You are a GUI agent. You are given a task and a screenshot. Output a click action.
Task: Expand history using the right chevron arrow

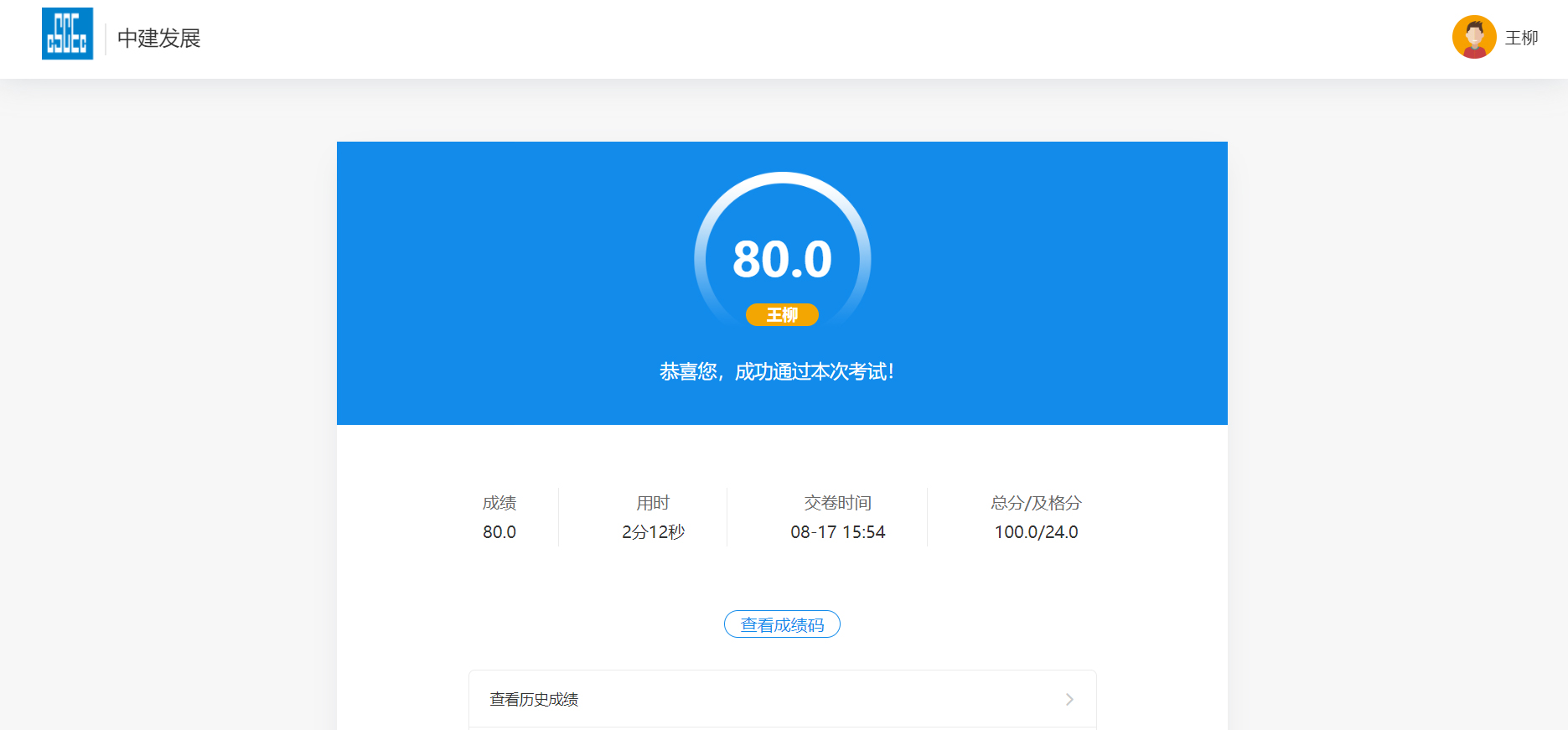pyautogui.click(x=1069, y=699)
